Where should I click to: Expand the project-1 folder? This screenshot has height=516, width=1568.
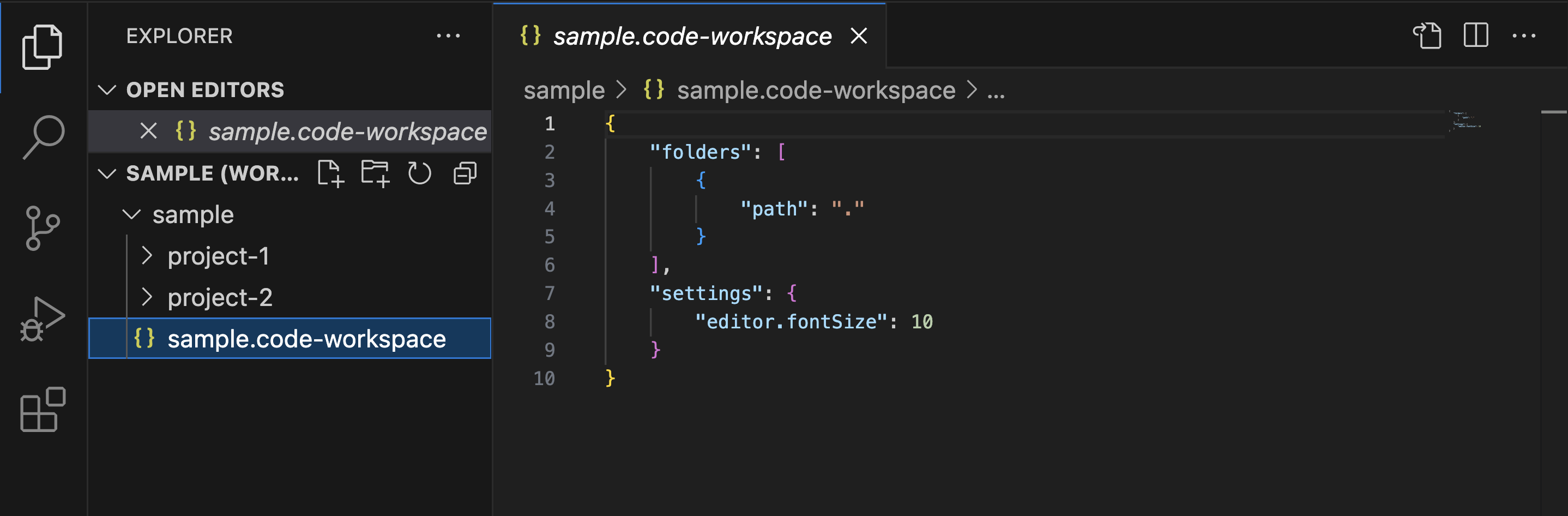click(147, 256)
